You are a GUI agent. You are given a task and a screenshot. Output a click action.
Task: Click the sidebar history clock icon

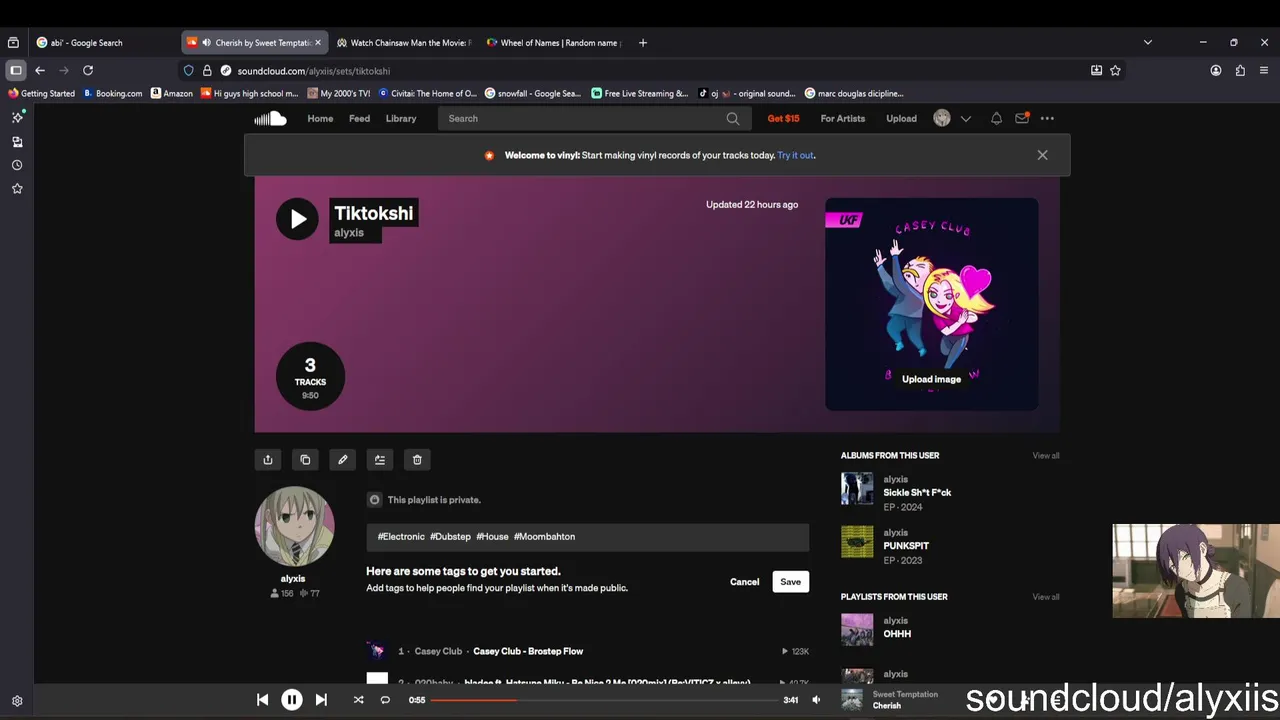17,165
